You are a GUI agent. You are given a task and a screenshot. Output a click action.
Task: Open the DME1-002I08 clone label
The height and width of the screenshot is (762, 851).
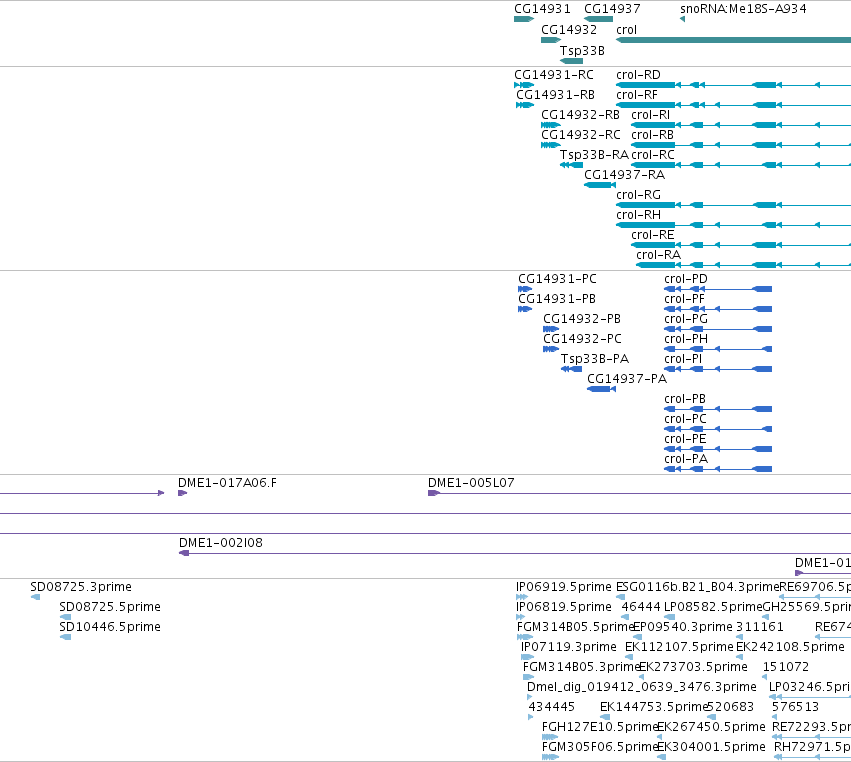click(x=221, y=543)
